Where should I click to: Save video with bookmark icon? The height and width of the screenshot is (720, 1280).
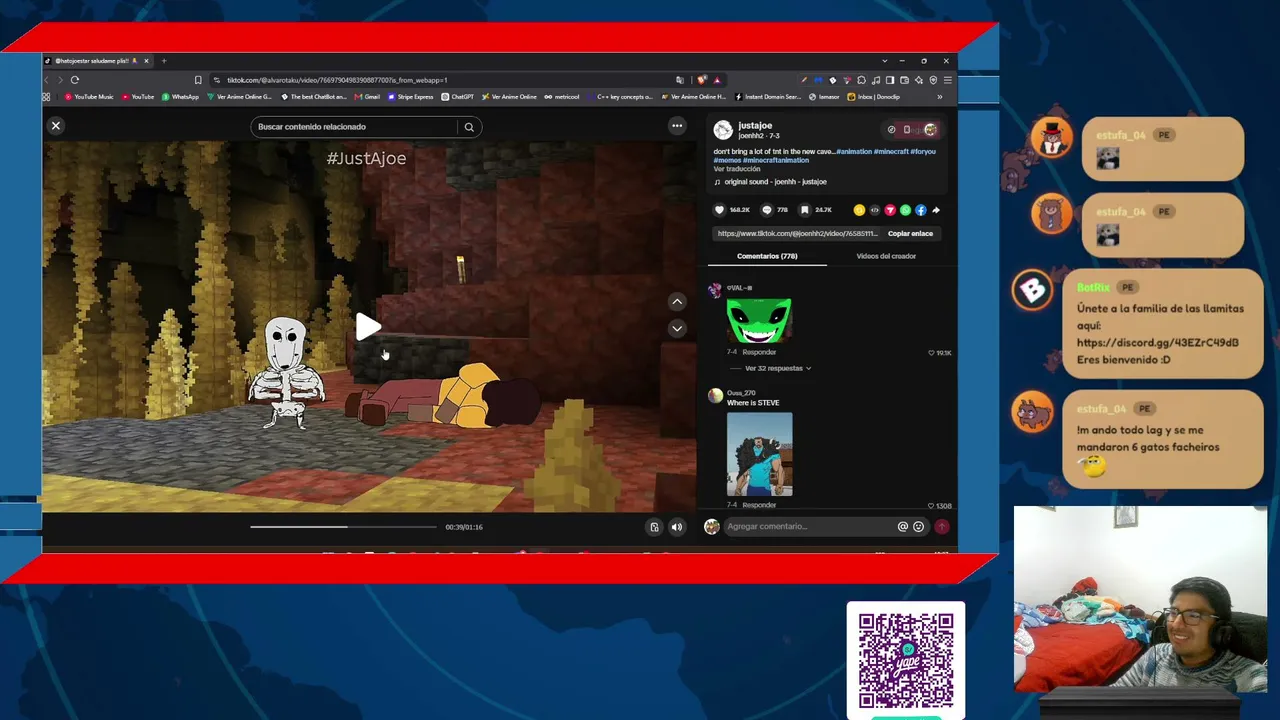[805, 210]
